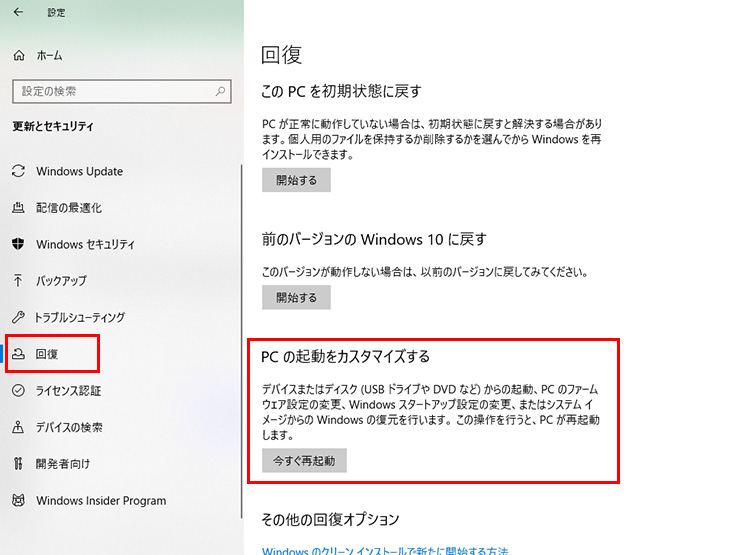Click the back arrow icon
The height and width of the screenshot is (555, 750).
point(19,13)
